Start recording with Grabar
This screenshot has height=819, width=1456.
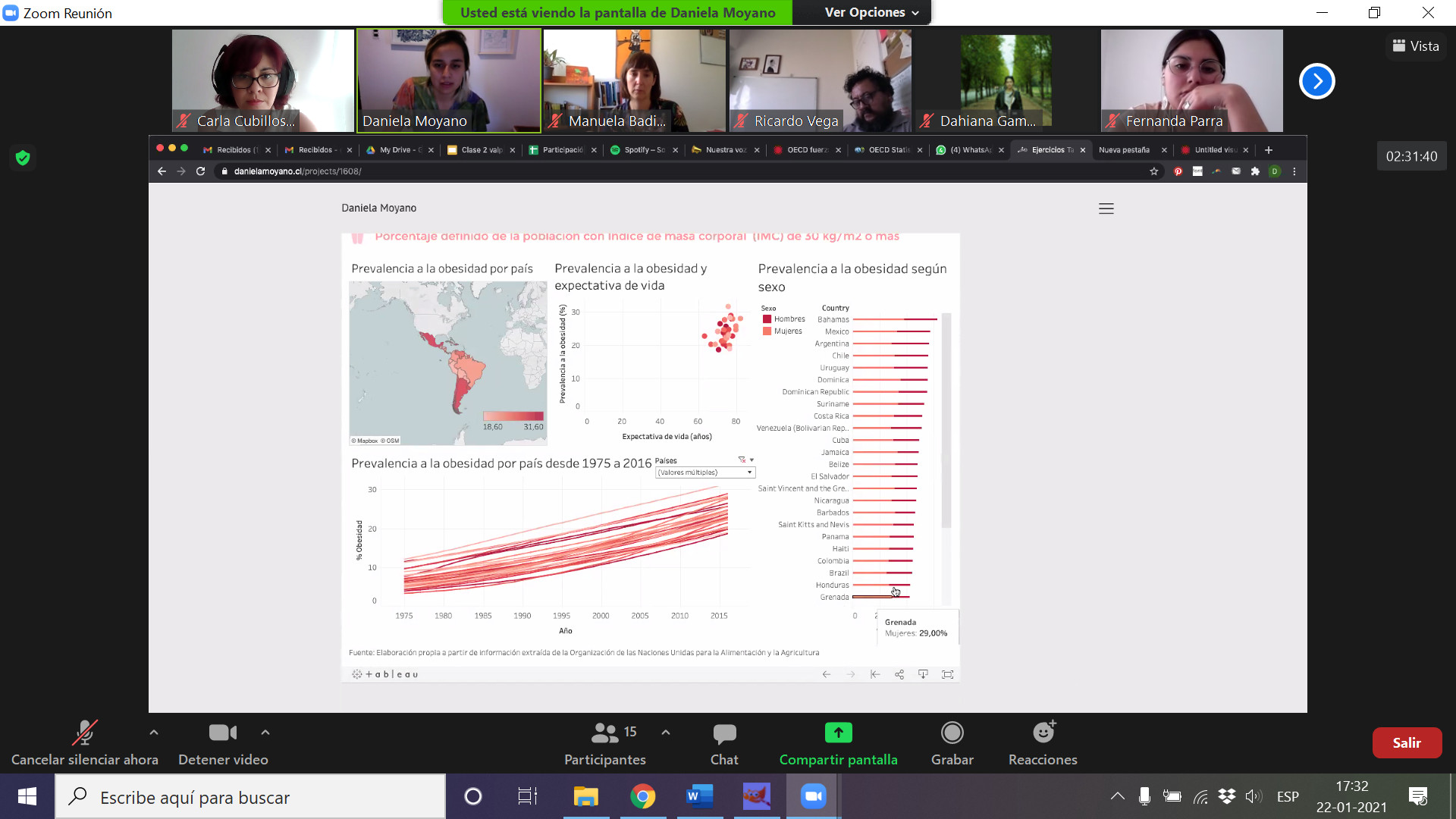pyautogui.click(x=952, y=742)
